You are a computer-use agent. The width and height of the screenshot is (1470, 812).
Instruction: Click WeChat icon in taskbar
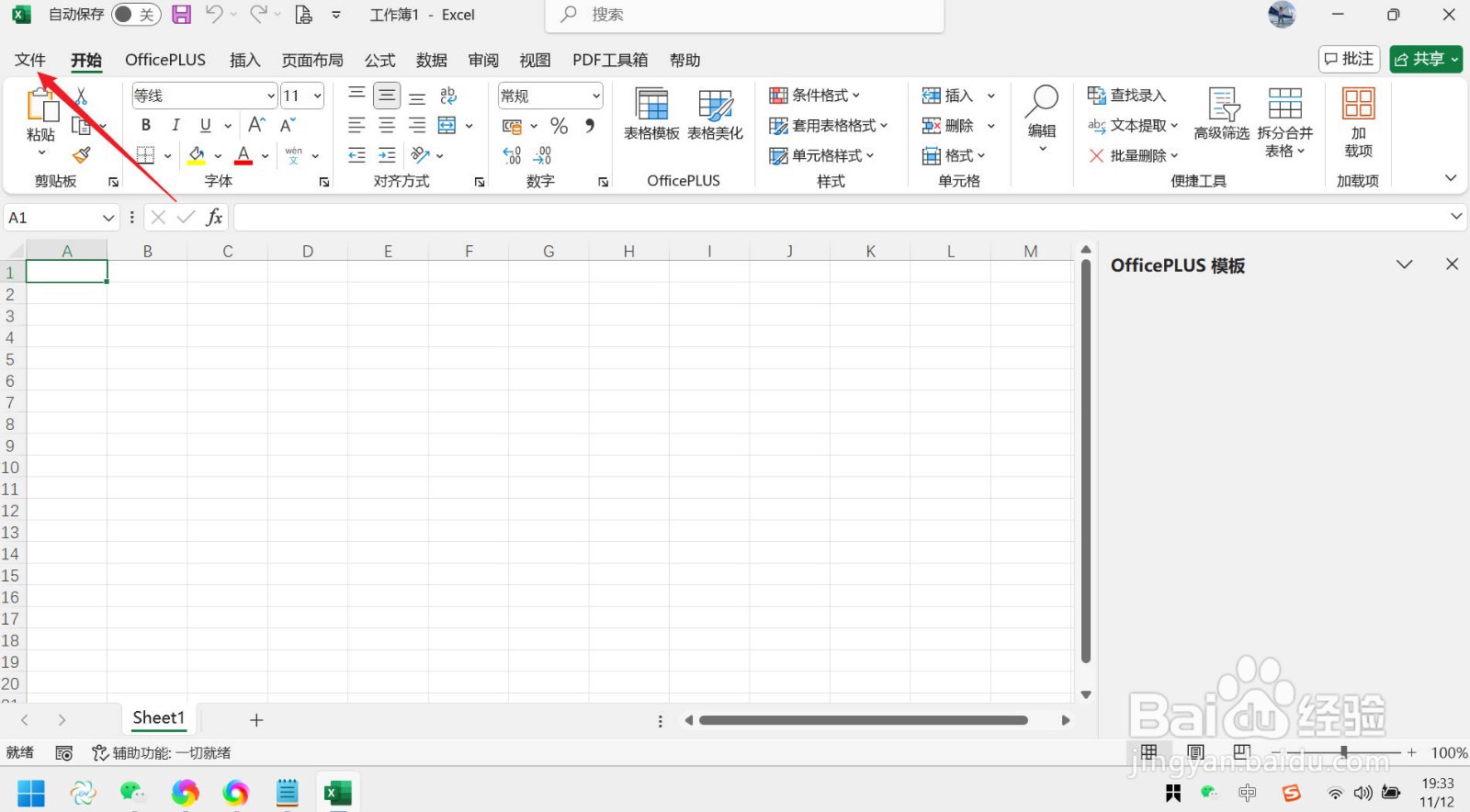point(133,792)
